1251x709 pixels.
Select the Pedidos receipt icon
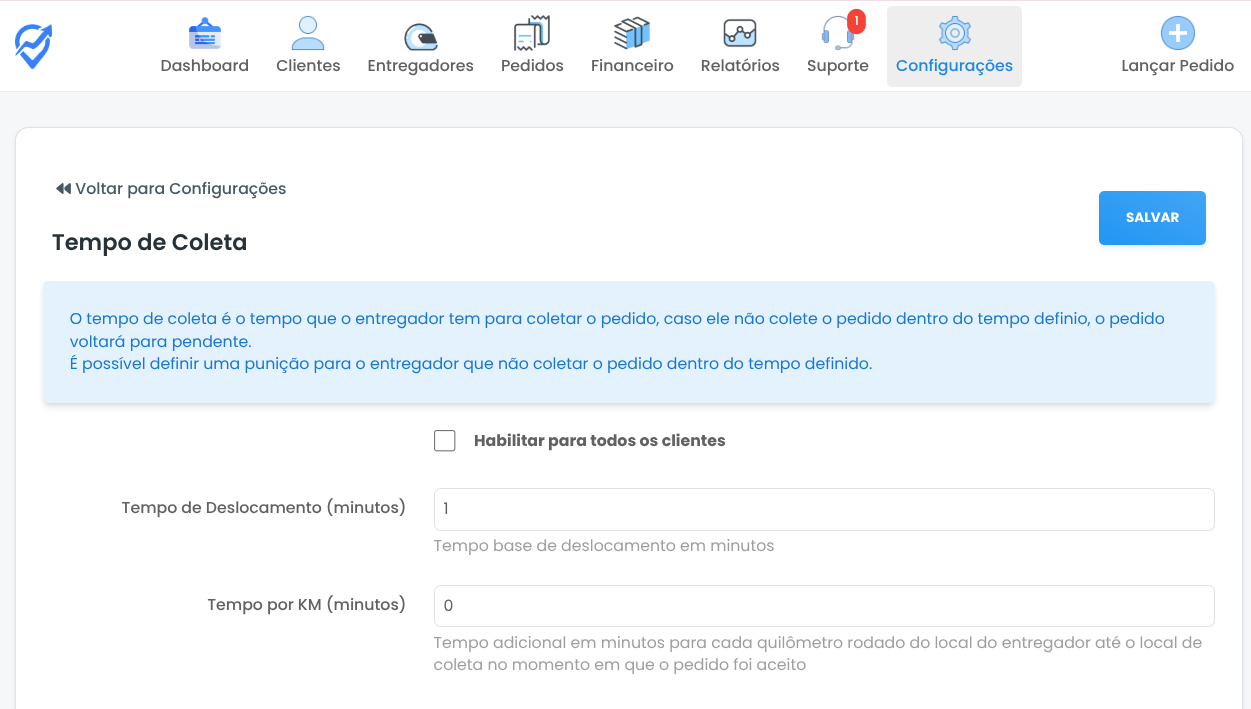click(x=532, y=34)
